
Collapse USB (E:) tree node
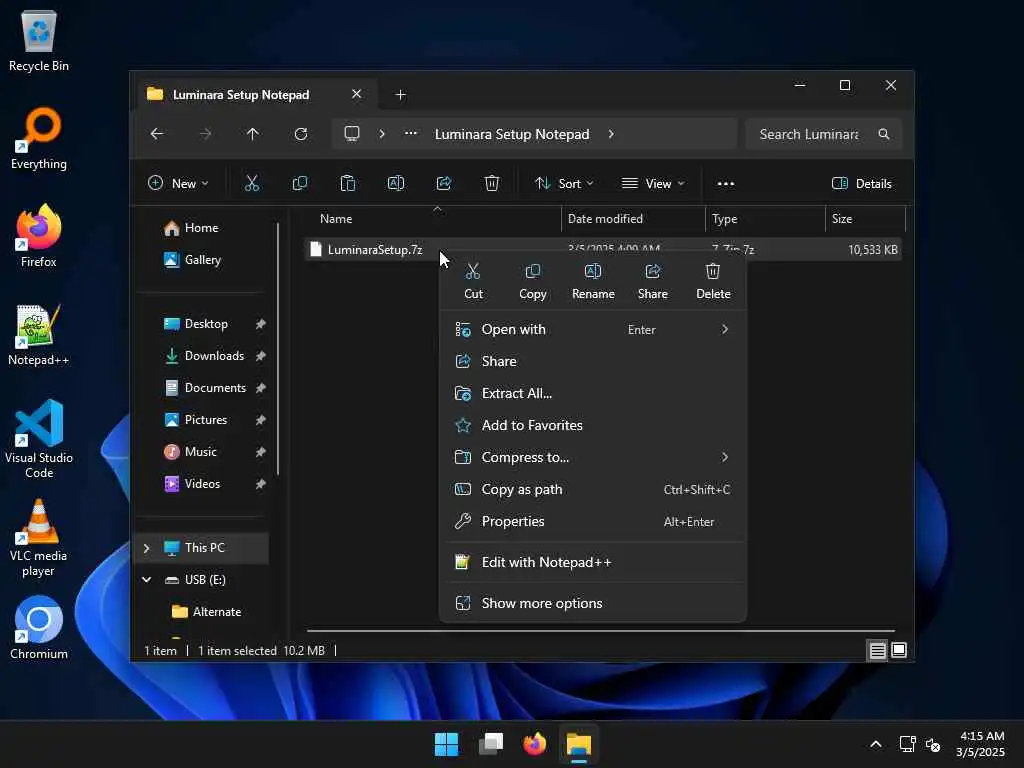point(146,579)
